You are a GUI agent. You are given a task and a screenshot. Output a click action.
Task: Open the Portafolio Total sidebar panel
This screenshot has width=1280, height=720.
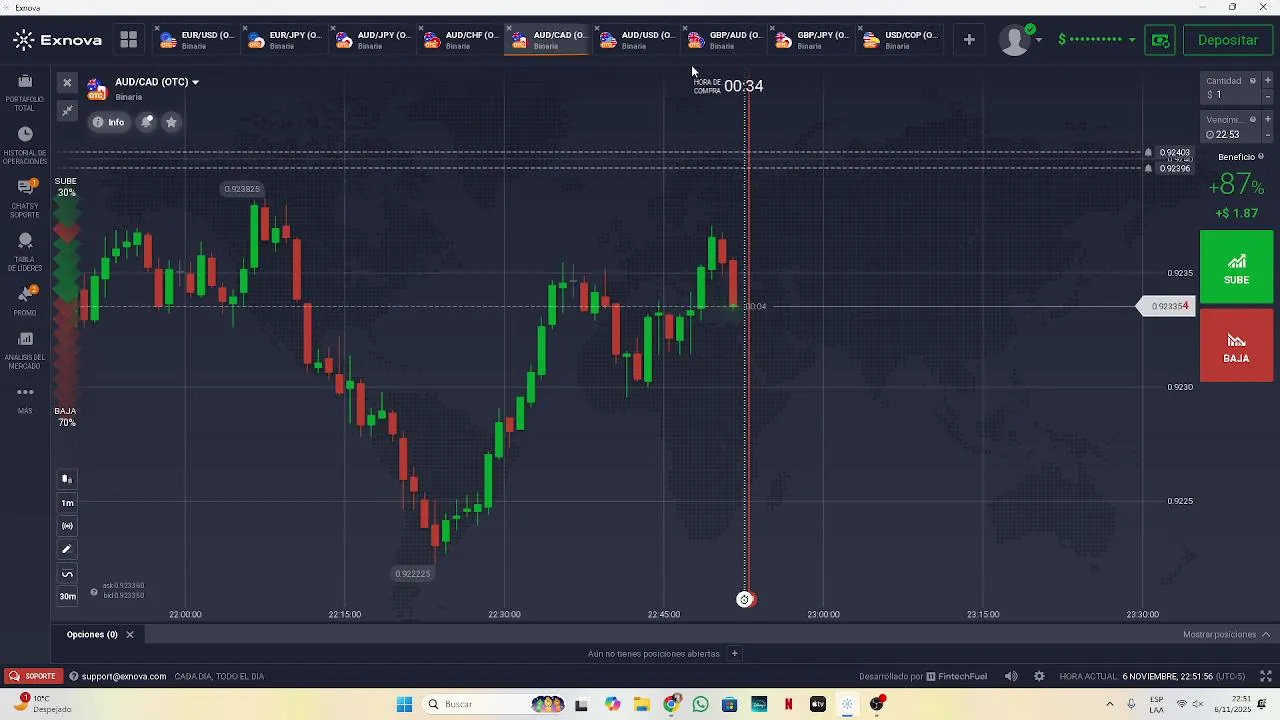(25, 90)
